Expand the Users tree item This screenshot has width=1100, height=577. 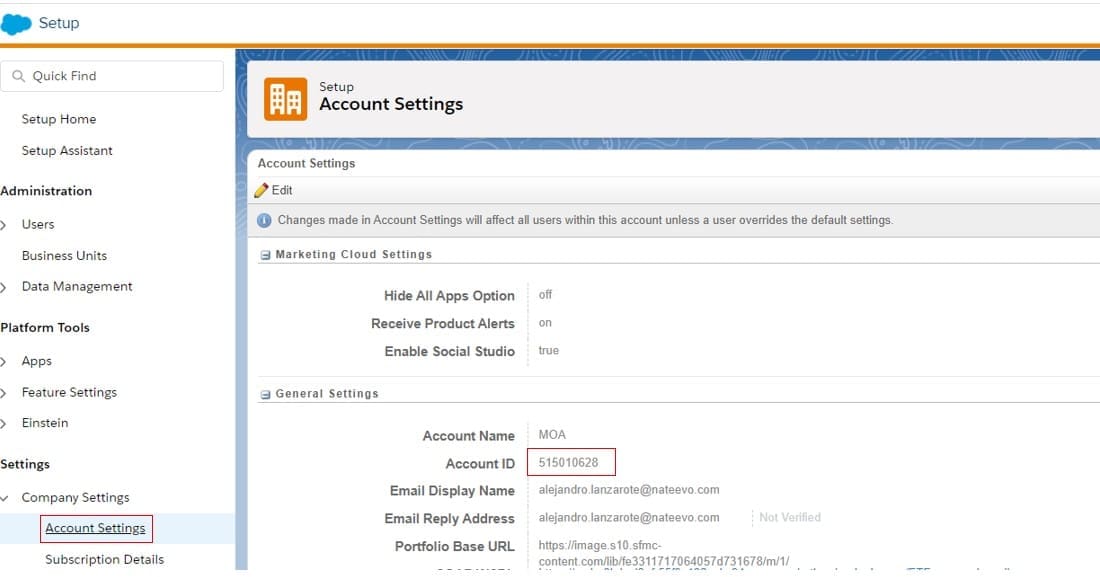tap(5, 225)
